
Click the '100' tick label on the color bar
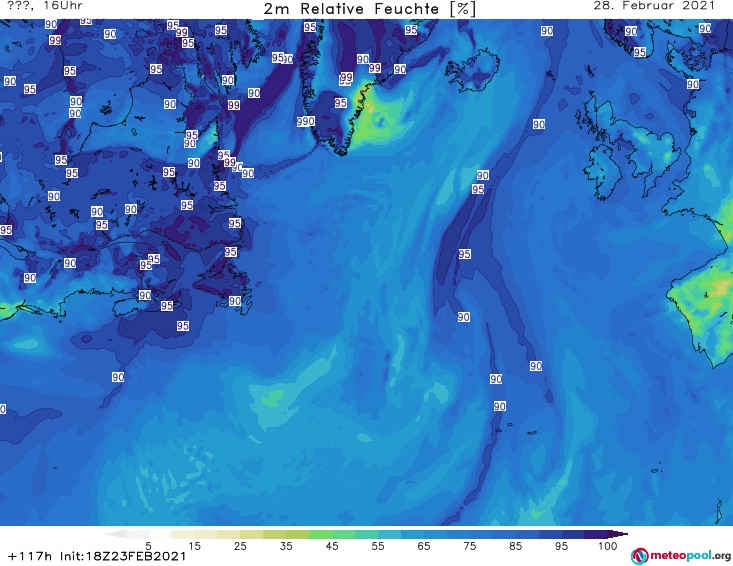(x=608, y=546)
